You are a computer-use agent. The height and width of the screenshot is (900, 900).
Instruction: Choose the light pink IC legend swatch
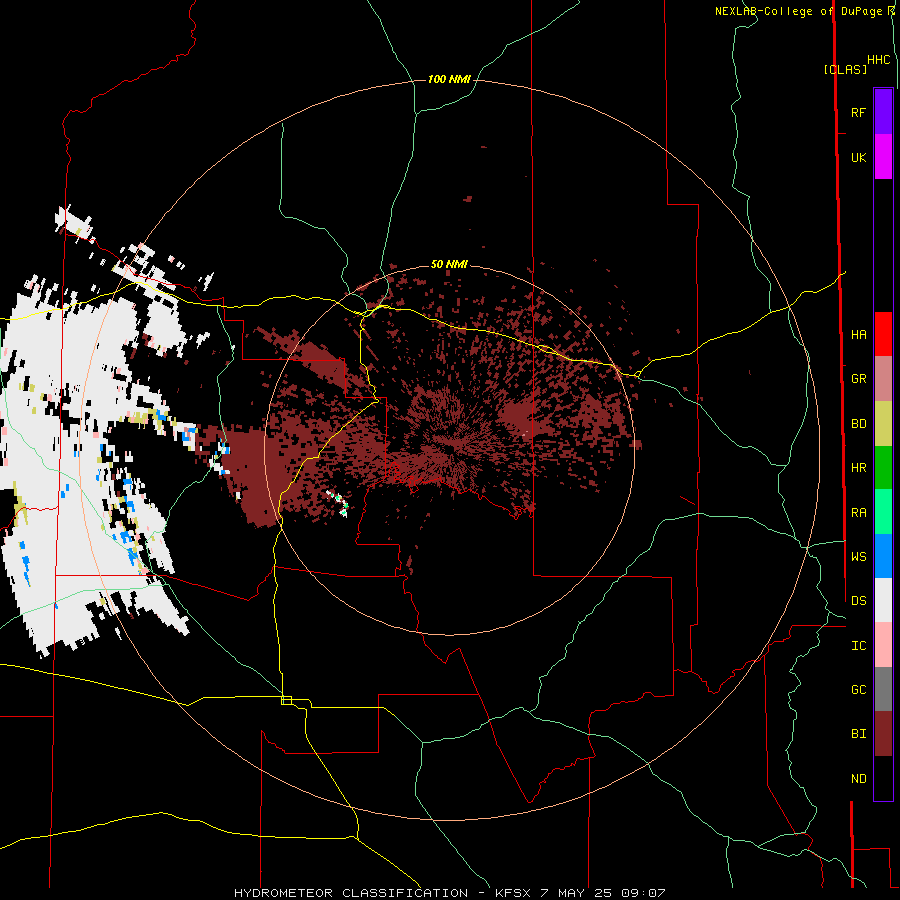click(883, 645)
